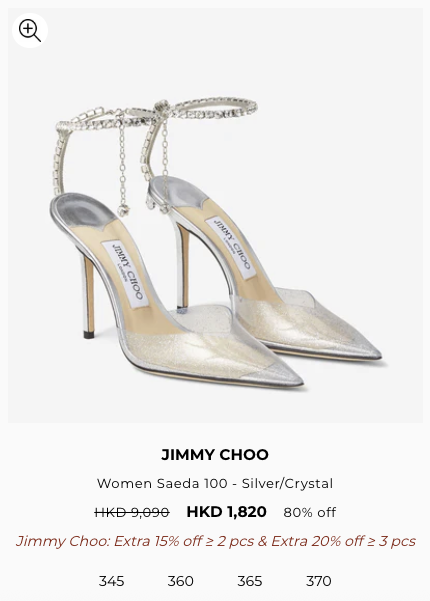
Task: Click the left shoe's Jimmy Choo insole label
Action: click(x=127, y=274)
